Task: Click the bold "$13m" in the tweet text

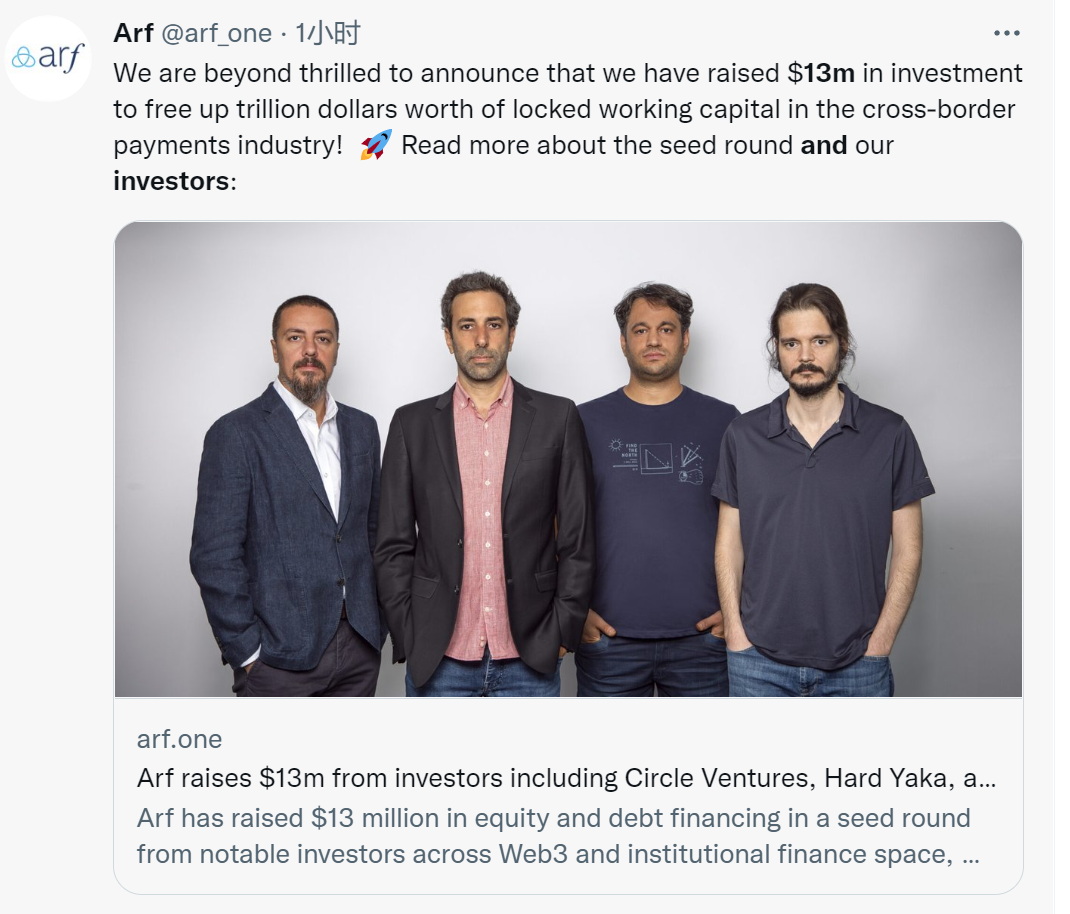Action: pyautogui.click(x=829, y=73)
